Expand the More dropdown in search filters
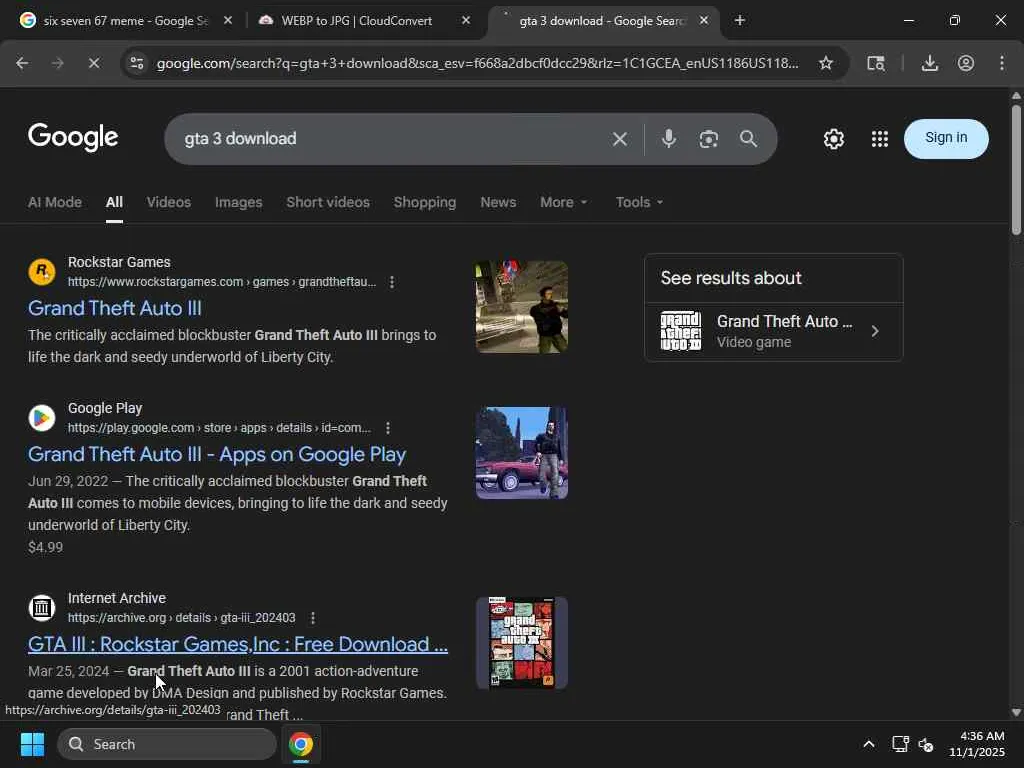Image resolution: width=1024 pixels, height=768 pixels. coord(564,202)
